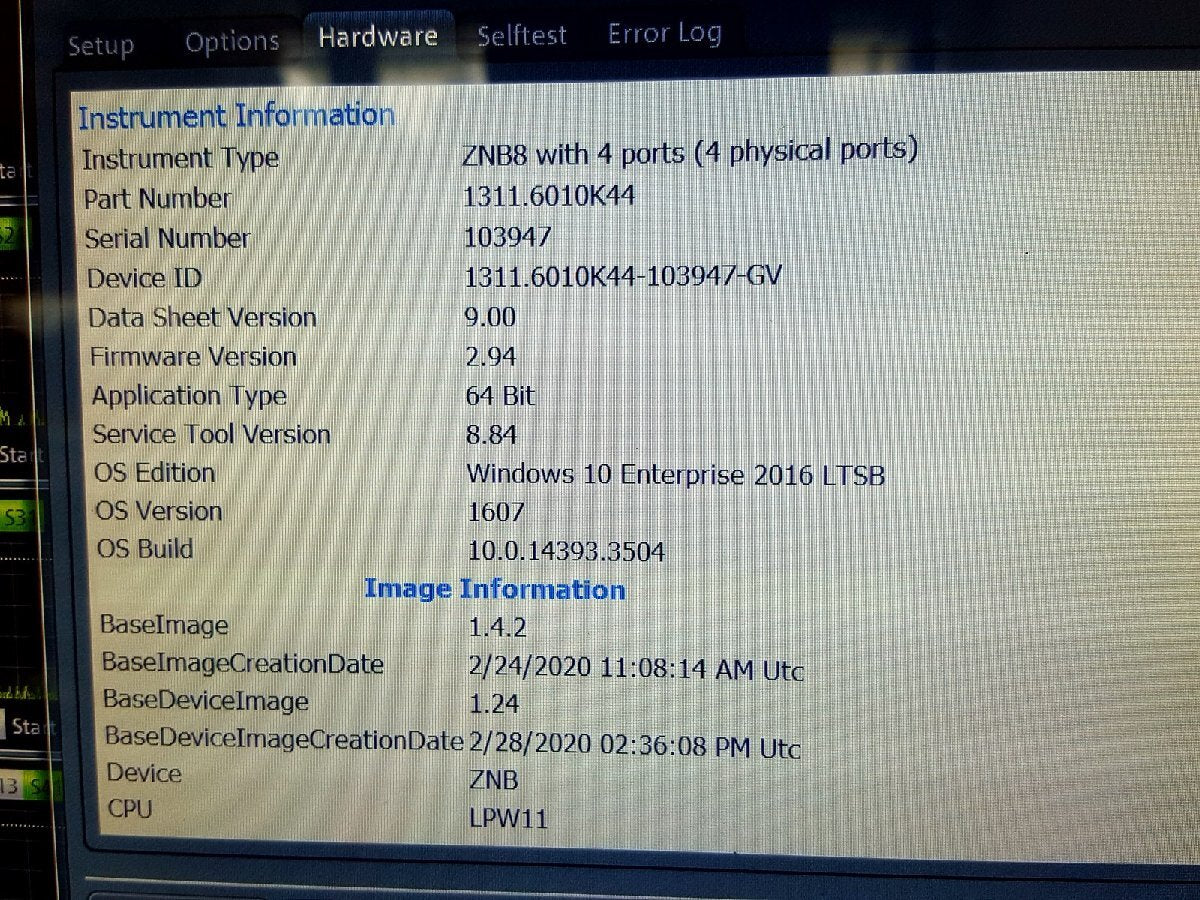Click service tool version value 8.84

(492, 434)
